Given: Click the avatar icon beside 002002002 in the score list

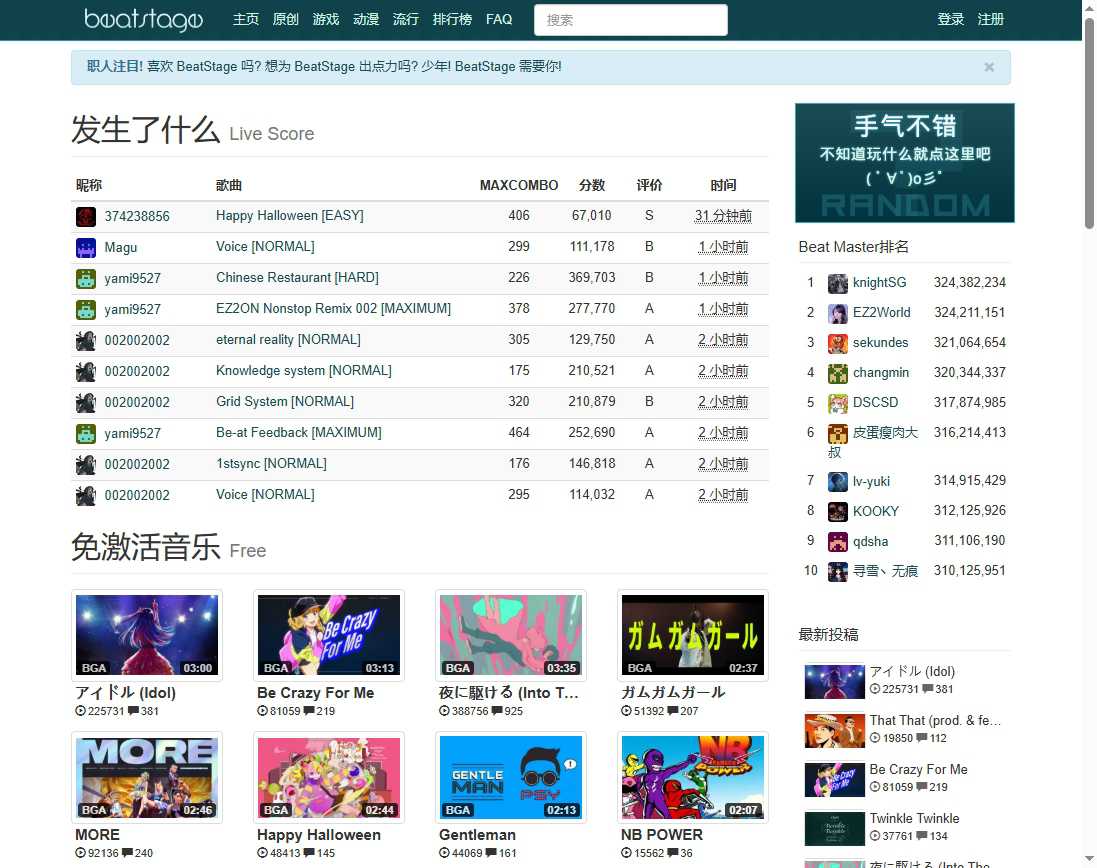Looking at the screenshot, I should pyautogui.click(x=85, y=340).
